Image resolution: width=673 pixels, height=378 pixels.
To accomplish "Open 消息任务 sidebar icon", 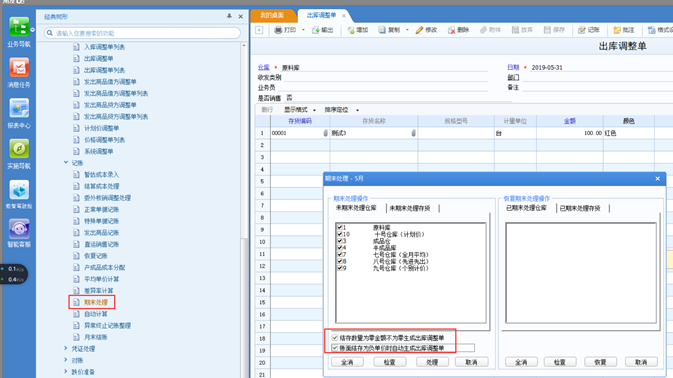I will pos(19,68).
